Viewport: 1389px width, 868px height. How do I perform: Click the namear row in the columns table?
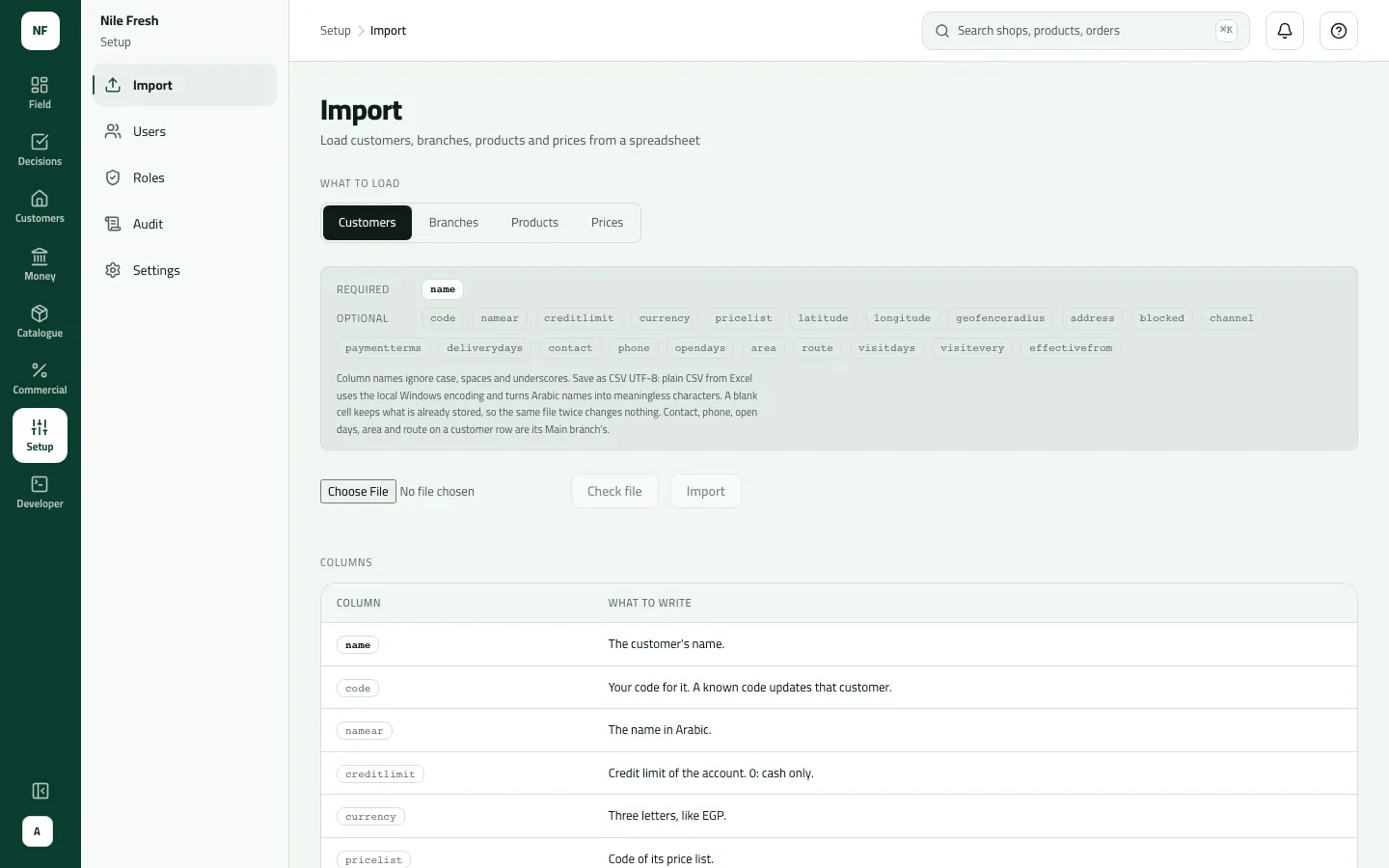click(839, 730)
